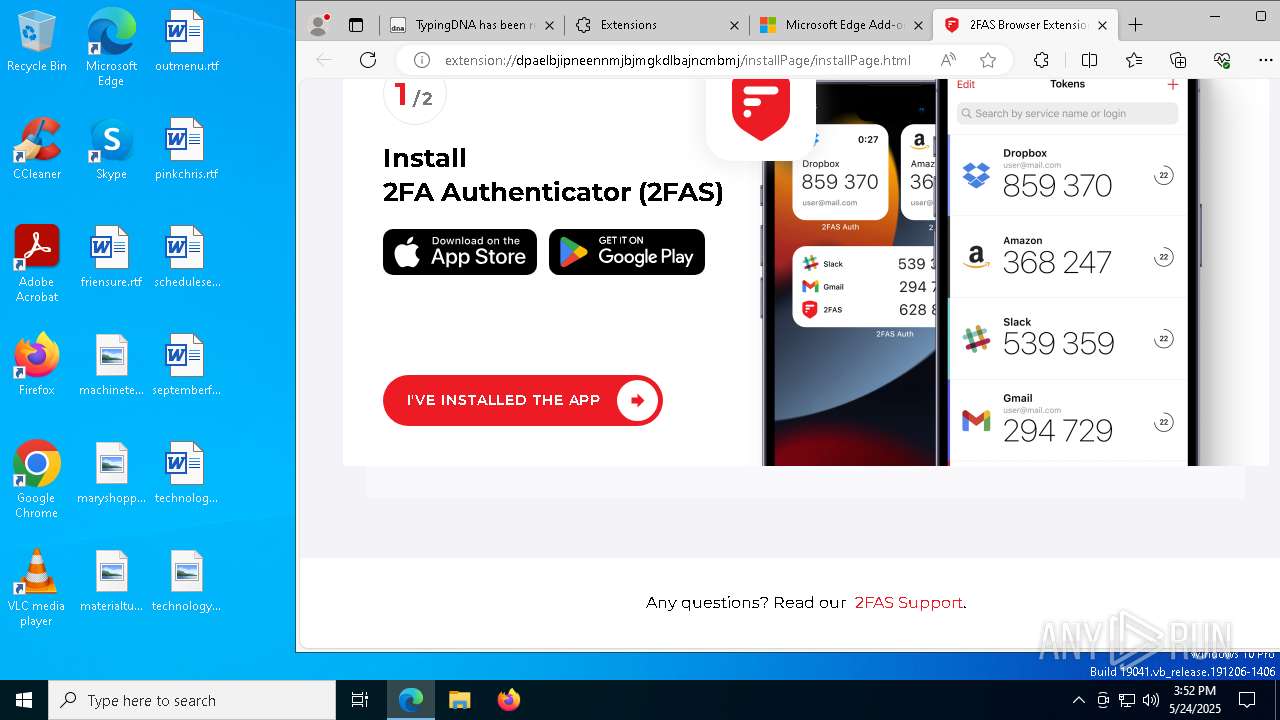The width and height of the screenshot is (1280, 720).
Task: Click the Edge back arrow icon
Action: [x=324, y=60]
